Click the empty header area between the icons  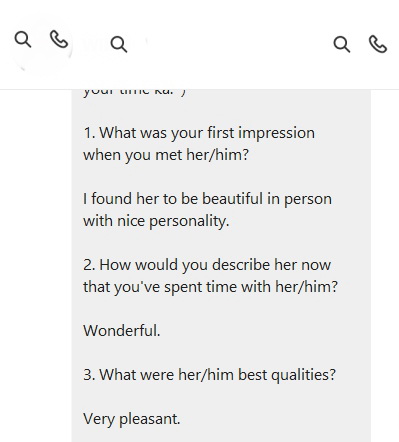pos(230,44)
